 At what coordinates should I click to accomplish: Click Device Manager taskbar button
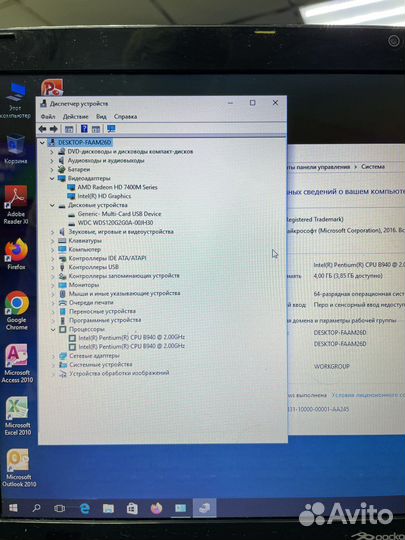pos(204,508)
